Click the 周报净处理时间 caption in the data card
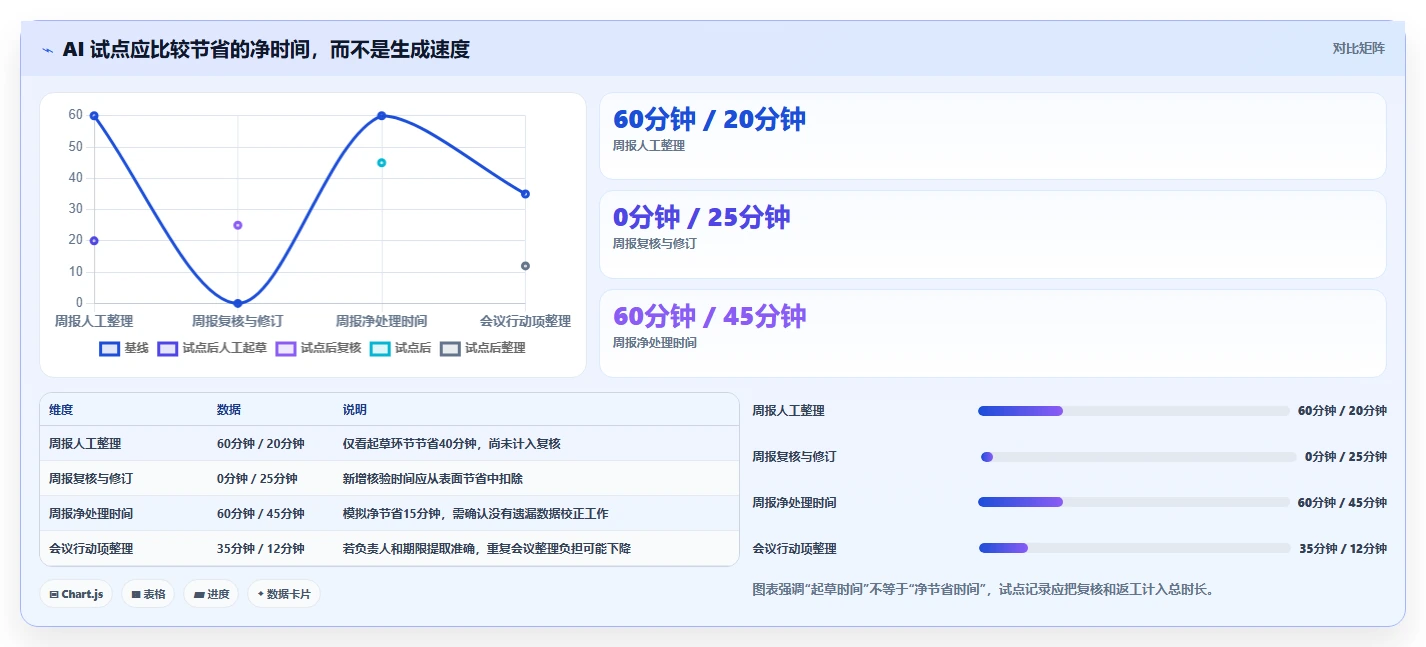1426x647 pixels. tap(655, 343)
